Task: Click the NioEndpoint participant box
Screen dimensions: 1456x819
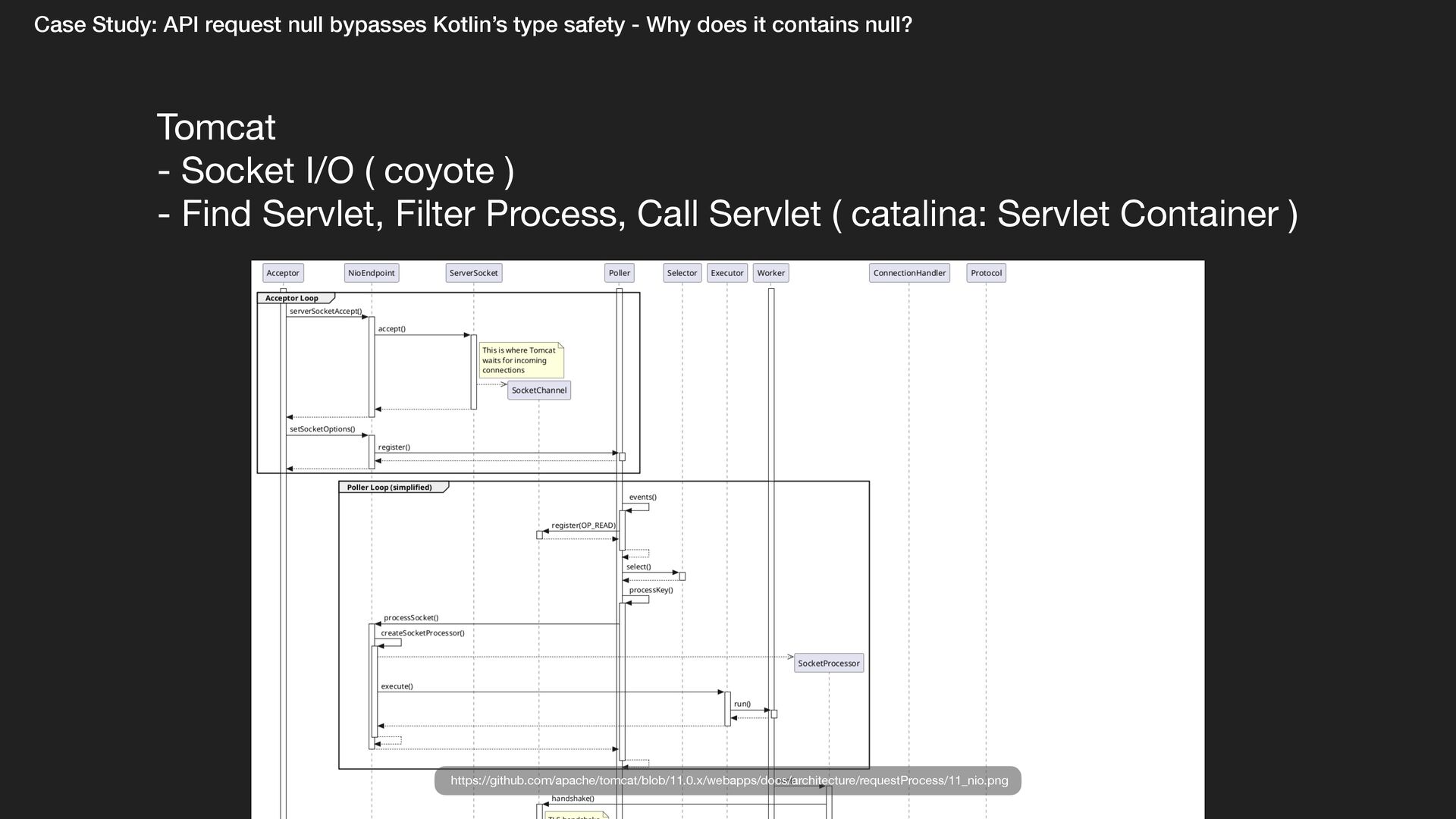Action: (371, 273)
